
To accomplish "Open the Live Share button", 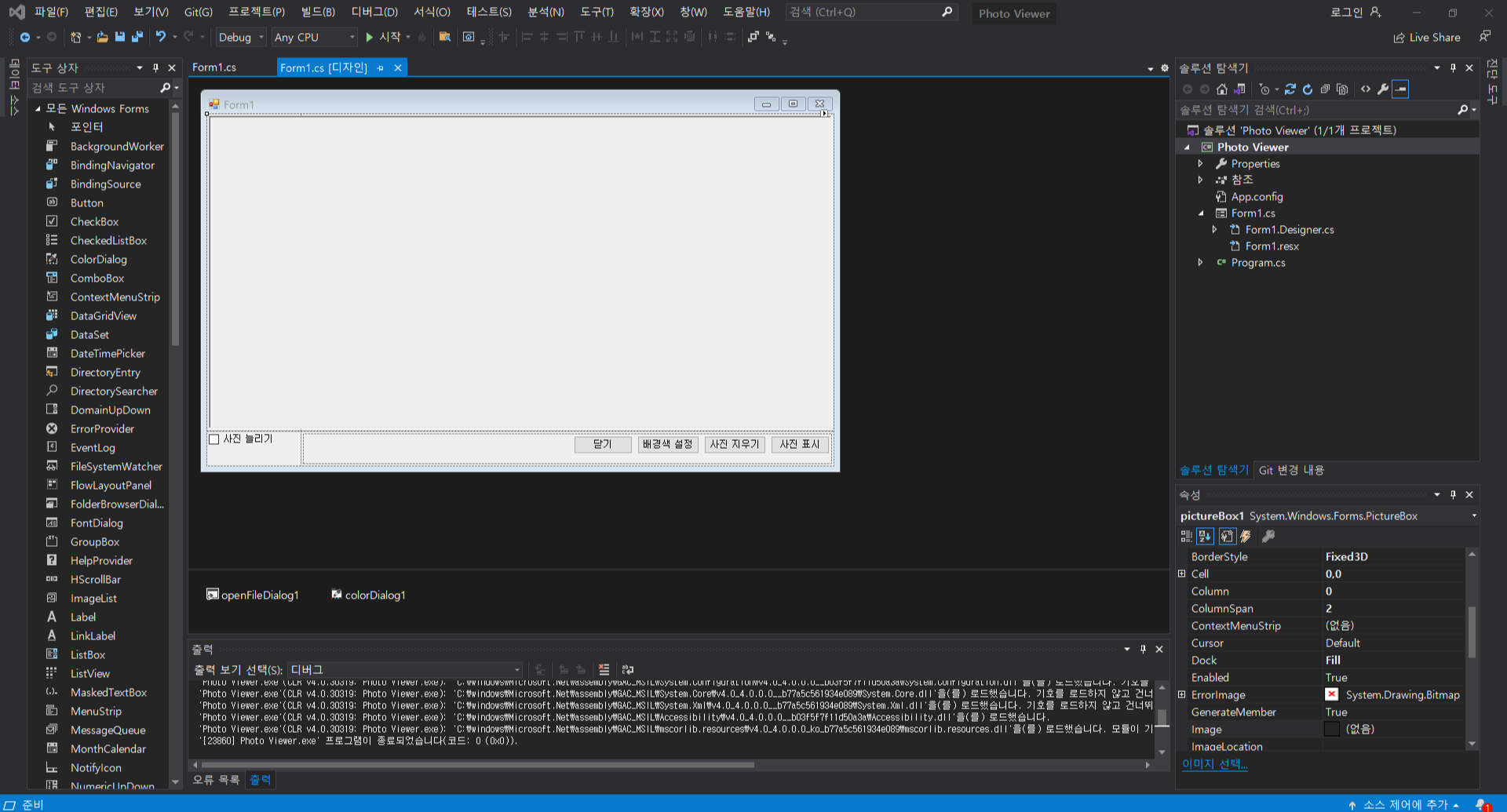I will tap(1427, 38).
